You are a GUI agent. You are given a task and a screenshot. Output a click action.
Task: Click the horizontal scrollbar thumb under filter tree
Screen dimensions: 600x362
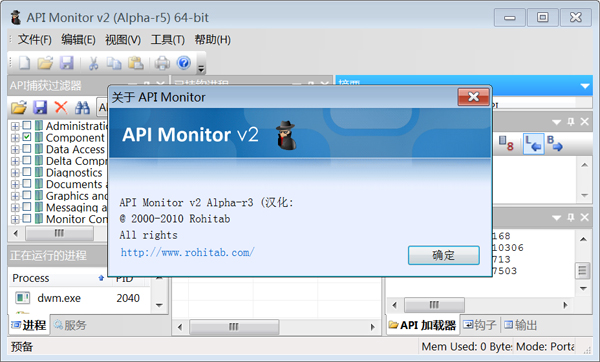59,233
